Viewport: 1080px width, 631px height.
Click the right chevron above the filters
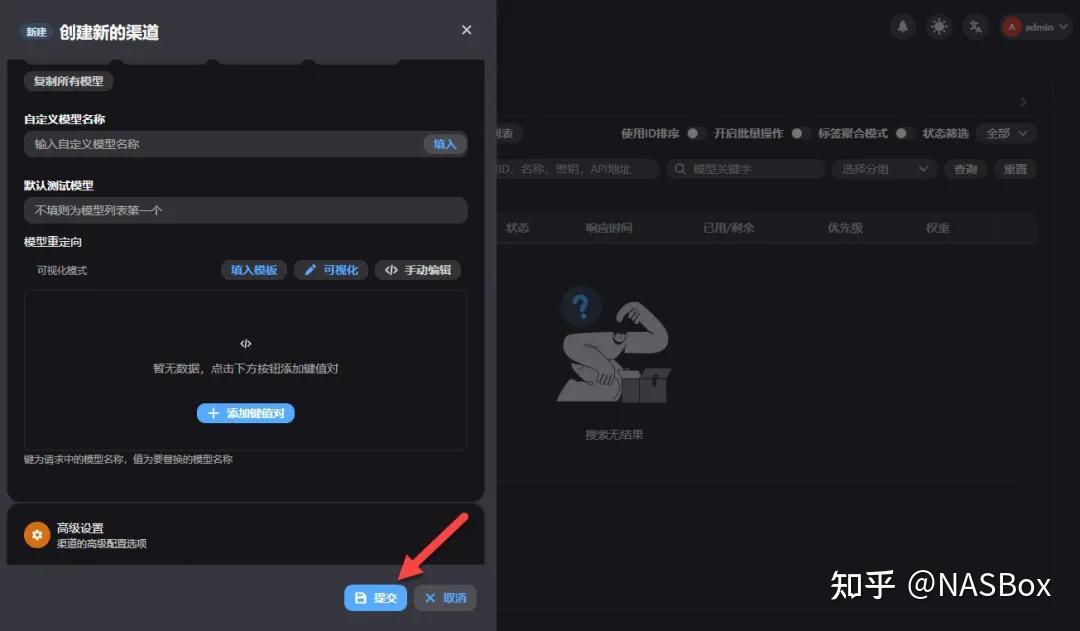tap(1024, 102)
